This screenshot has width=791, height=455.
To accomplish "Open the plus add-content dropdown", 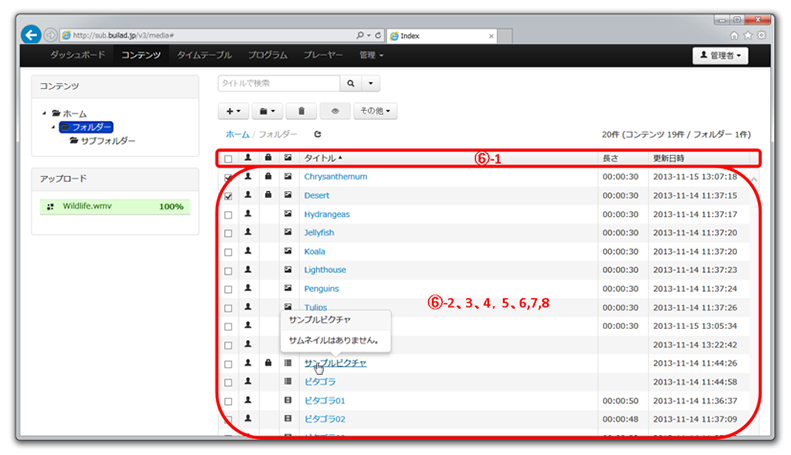I will point(233,111).
